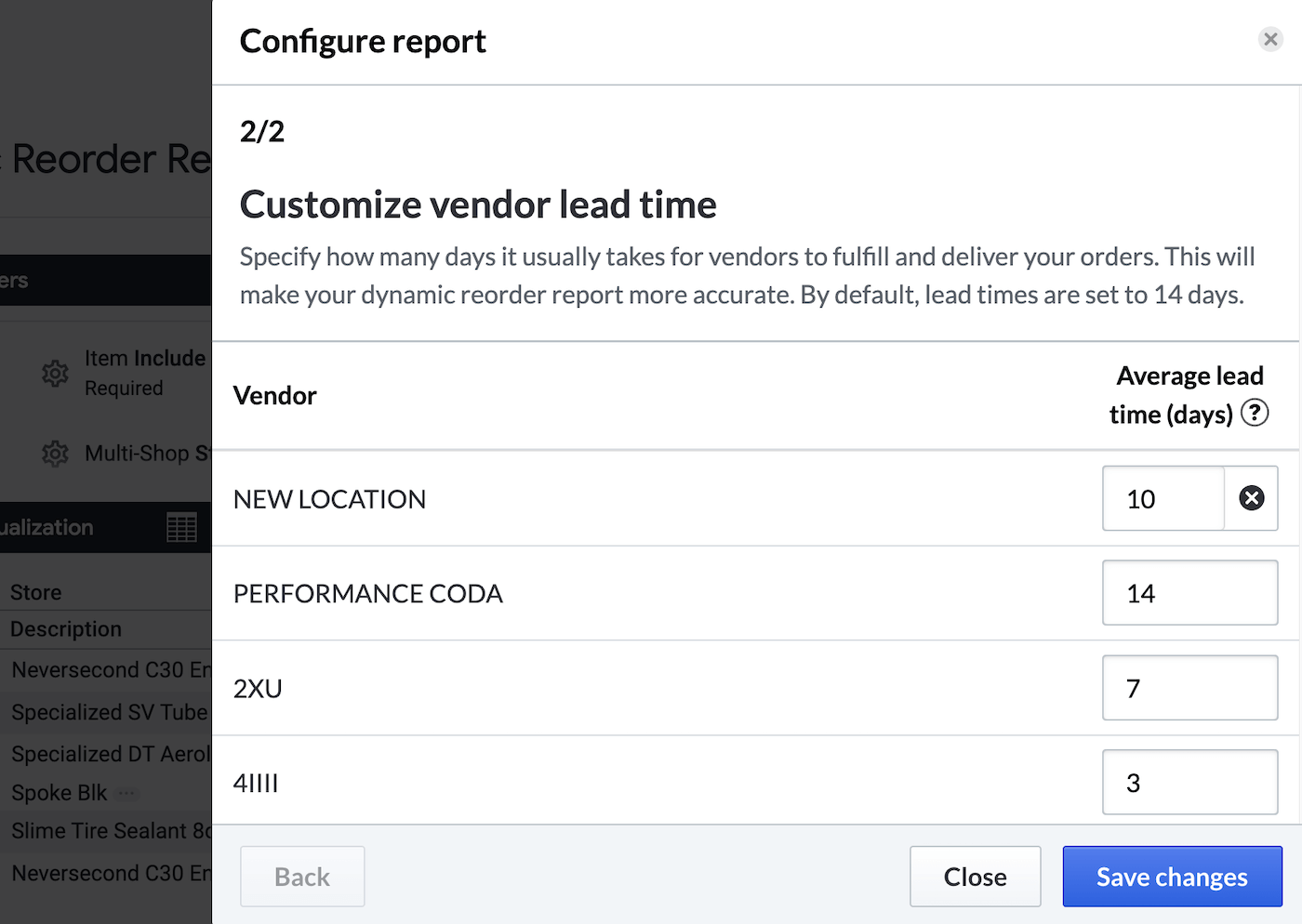The width and height of the screenshot is (1302, 924).
Task: Click the Average lead time column header
Action: [x=1174, y=395]
